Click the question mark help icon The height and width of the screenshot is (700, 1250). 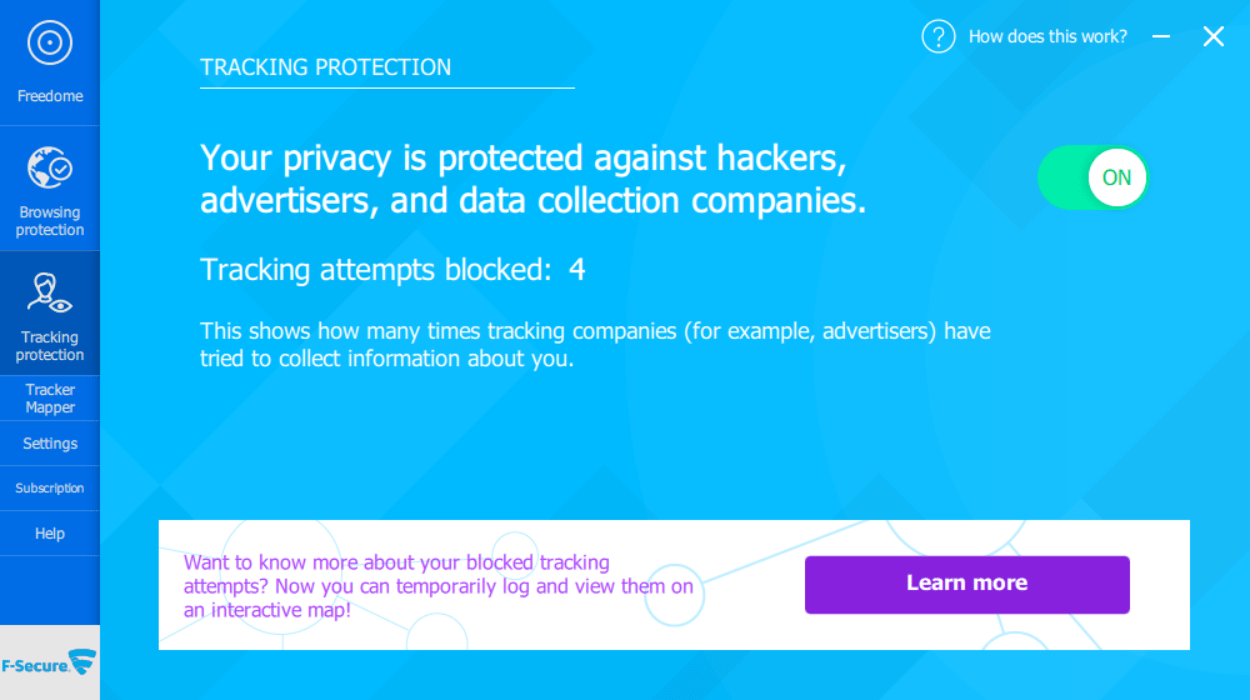pyautogui.click(x=938, y=37)
